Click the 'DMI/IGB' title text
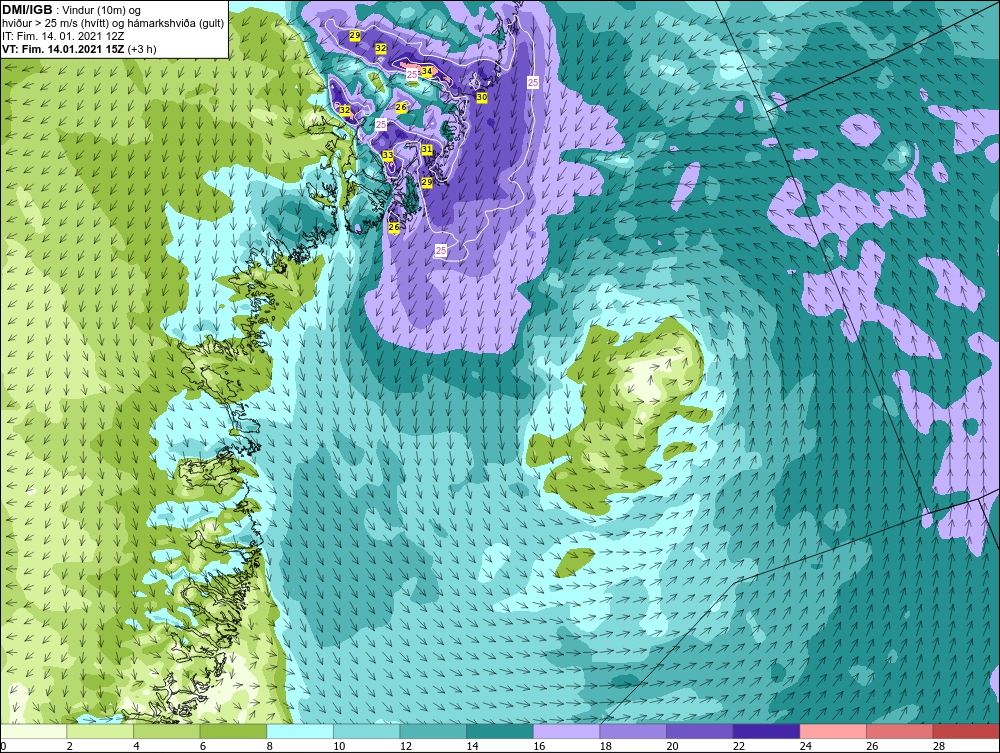This screenshot has height=753, width=1000. point(27,10)
